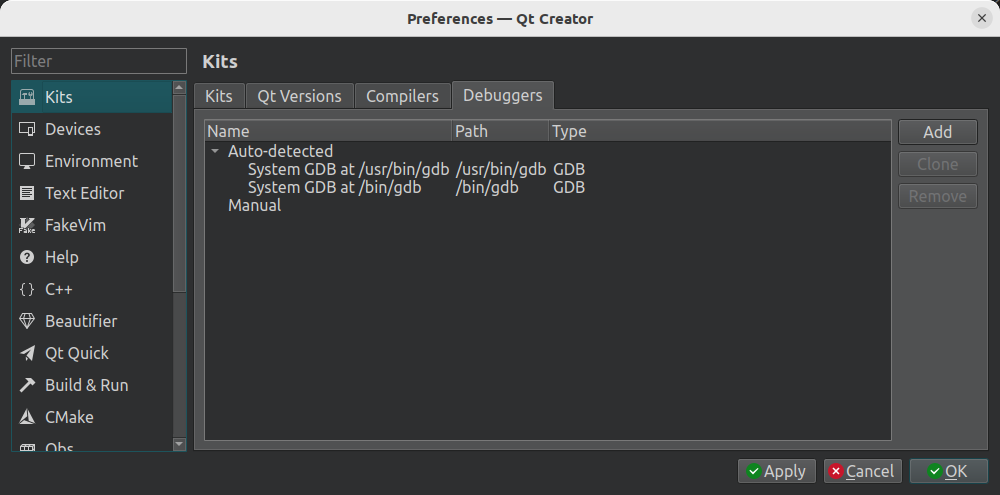Sort debuggers by the Type column header
The image size is (1000, 495).
[719, 131]
